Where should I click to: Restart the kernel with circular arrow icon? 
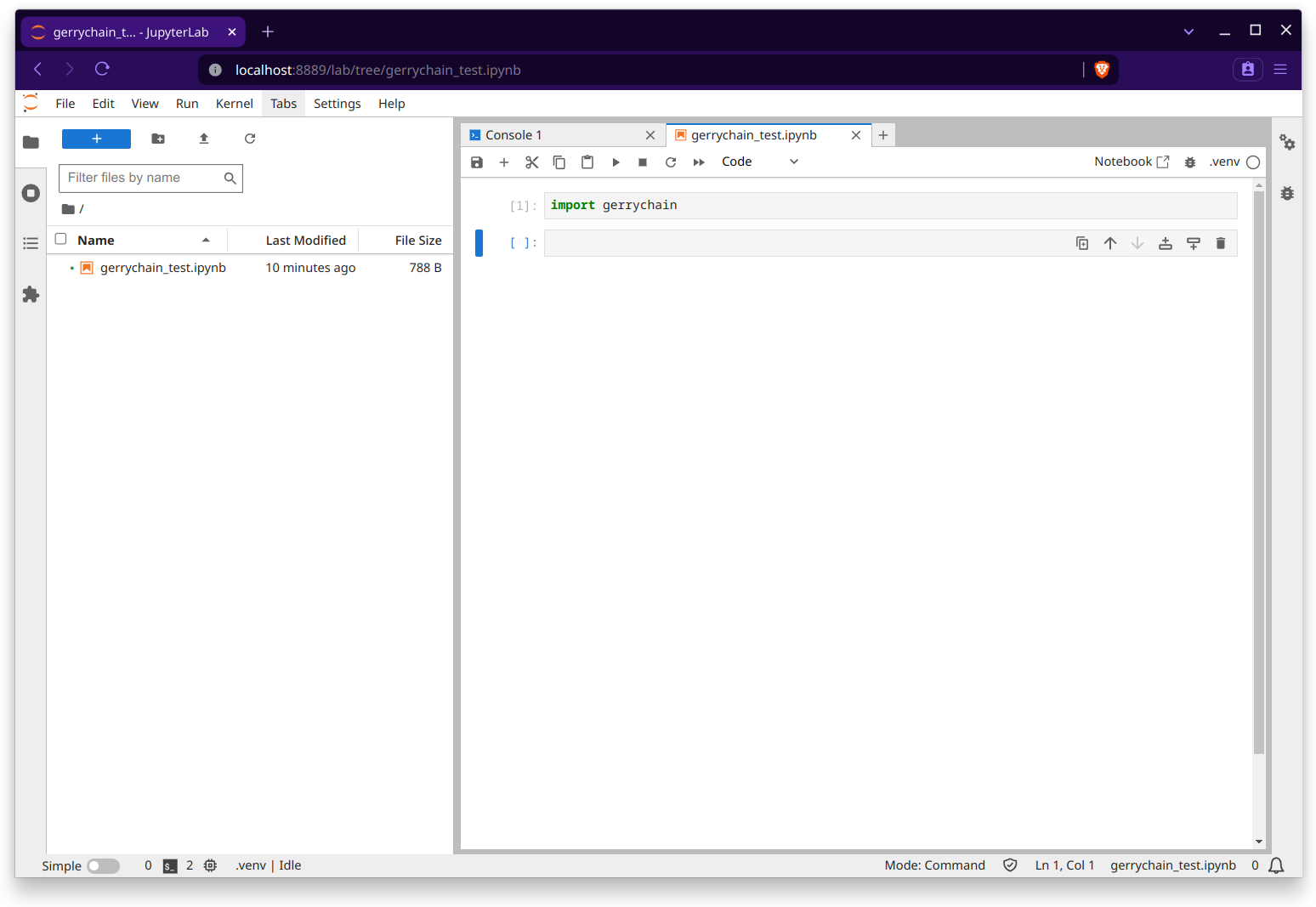[x=671, y=162]
